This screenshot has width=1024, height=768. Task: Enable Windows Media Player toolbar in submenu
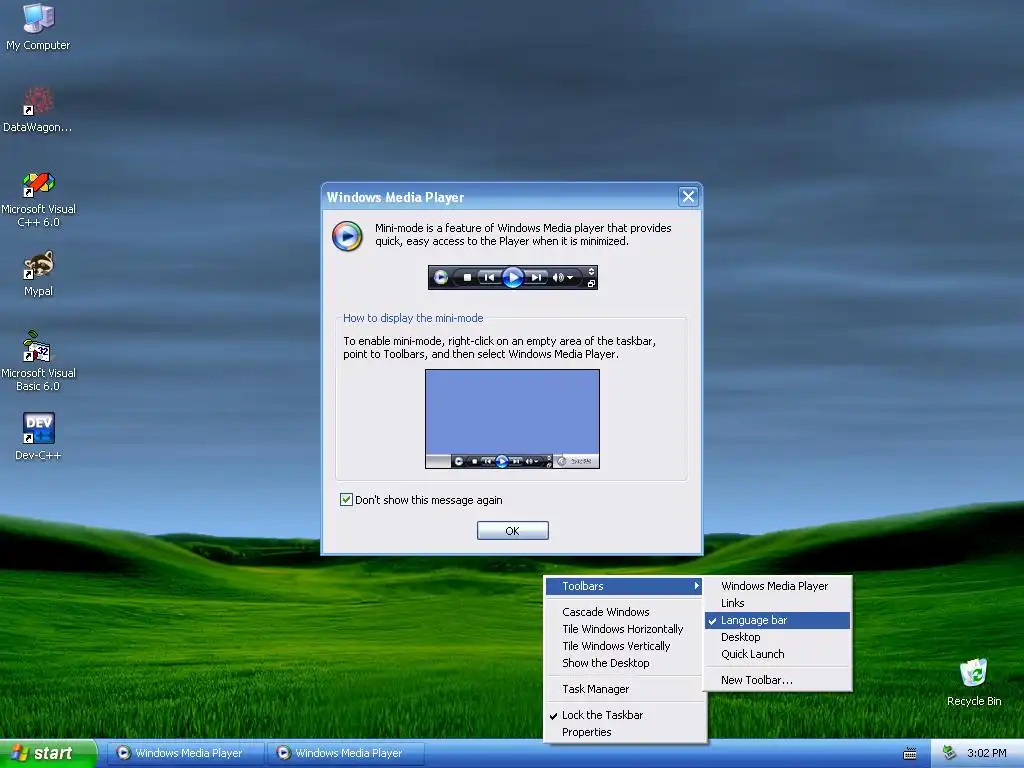click(x=777, y=586)
